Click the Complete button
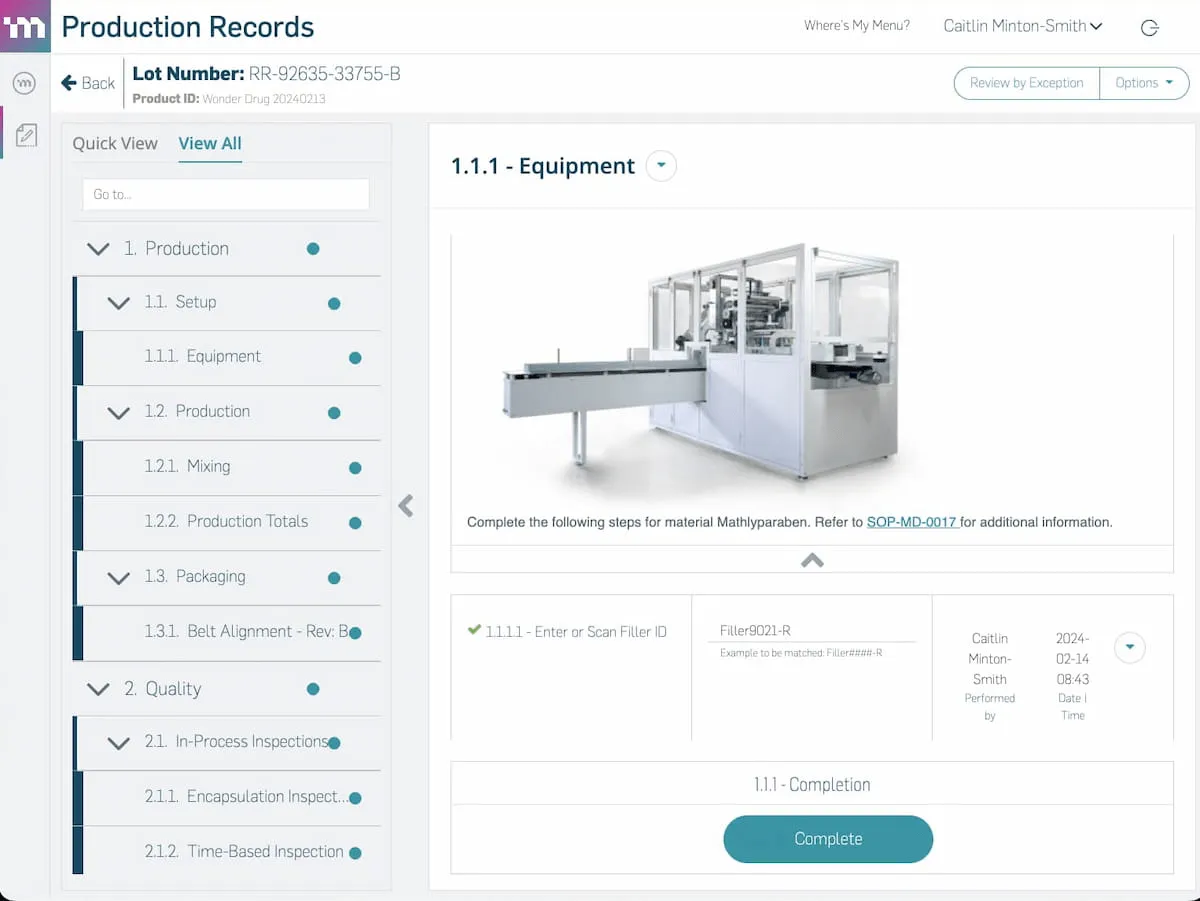The image size is (1200, 901). pos(828,839)
